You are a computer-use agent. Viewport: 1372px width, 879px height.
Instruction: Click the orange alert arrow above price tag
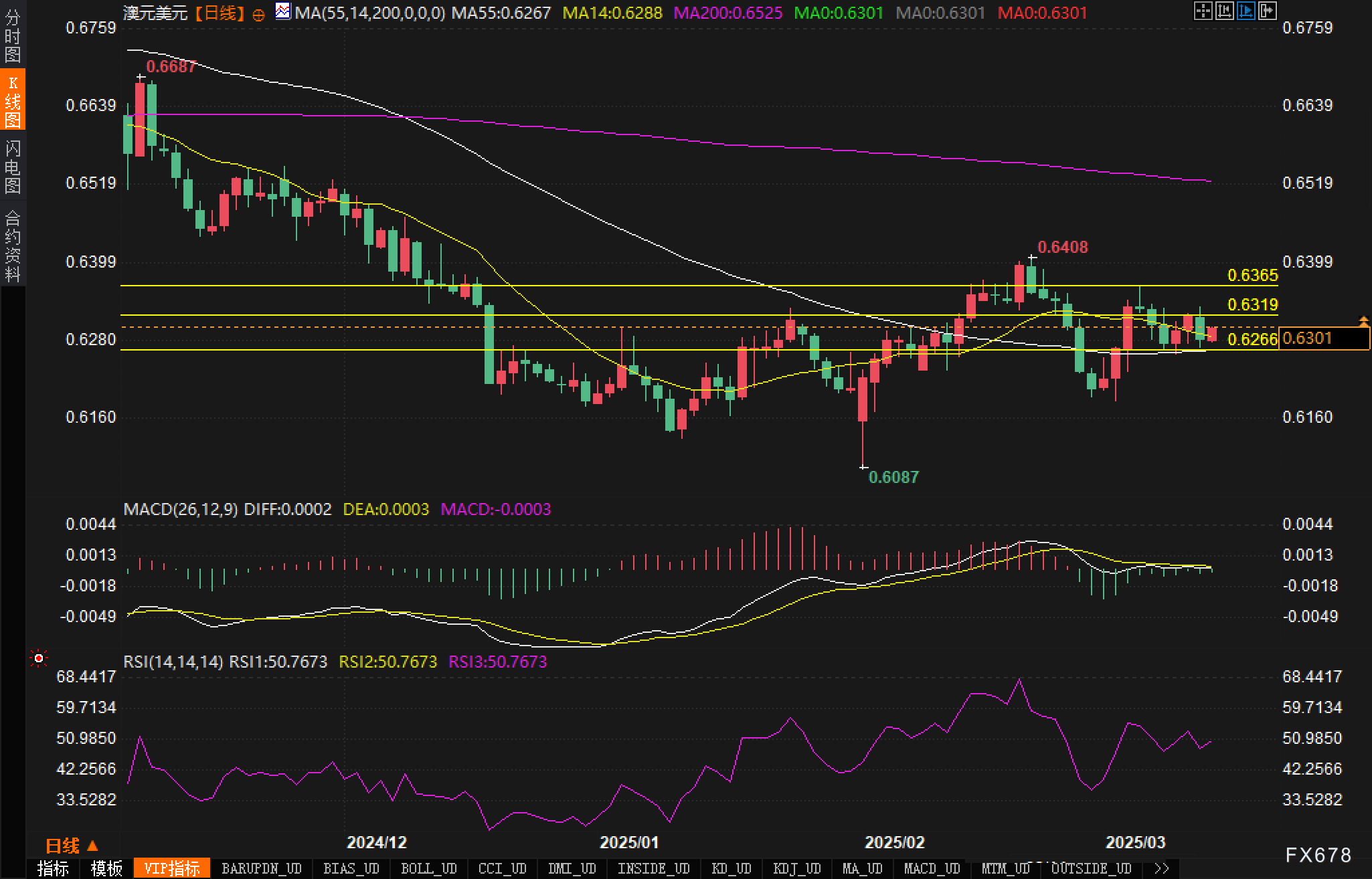pos(1363,322)
